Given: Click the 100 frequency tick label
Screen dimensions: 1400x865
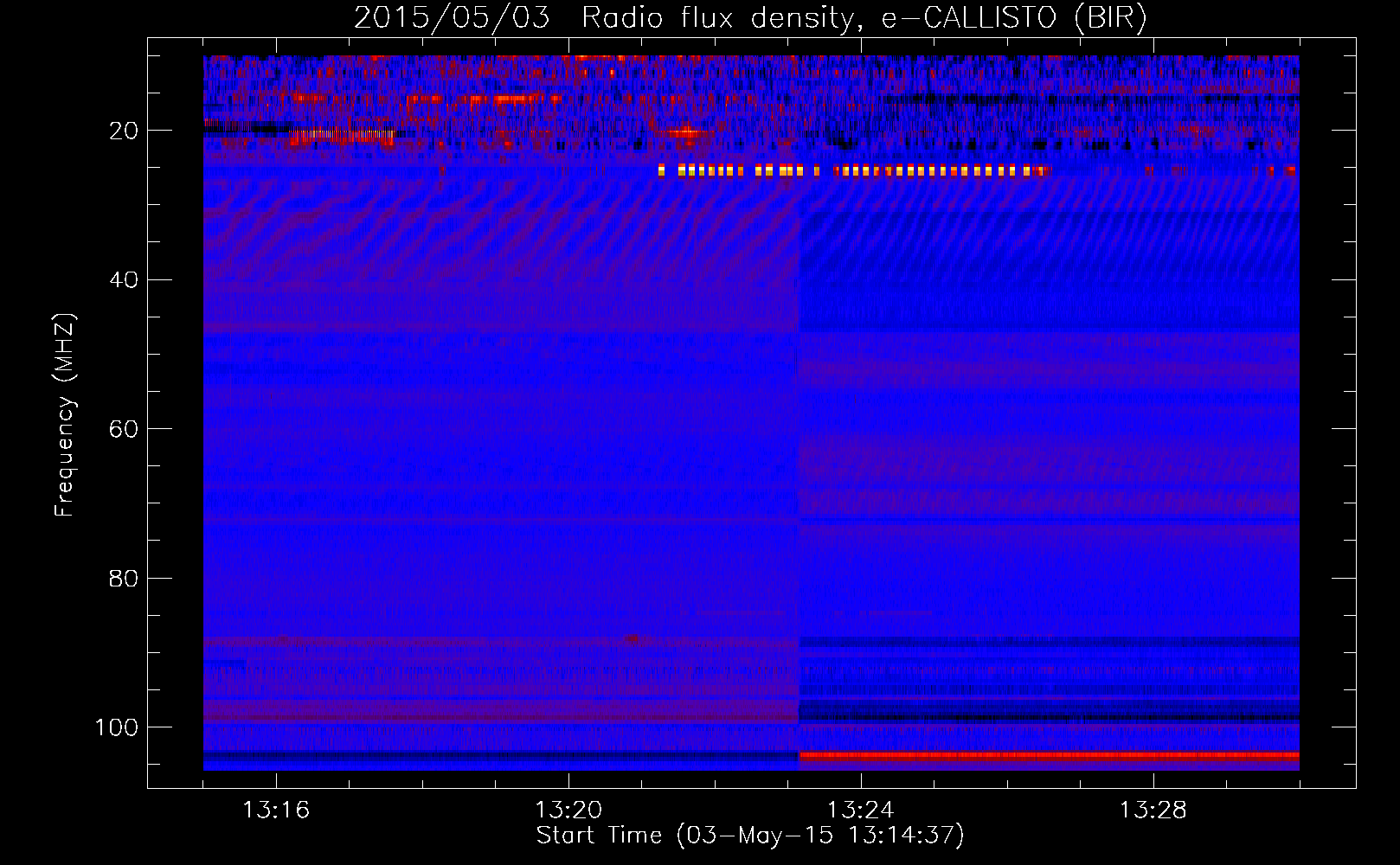Looking at the screenshot, I should point(117,727).
